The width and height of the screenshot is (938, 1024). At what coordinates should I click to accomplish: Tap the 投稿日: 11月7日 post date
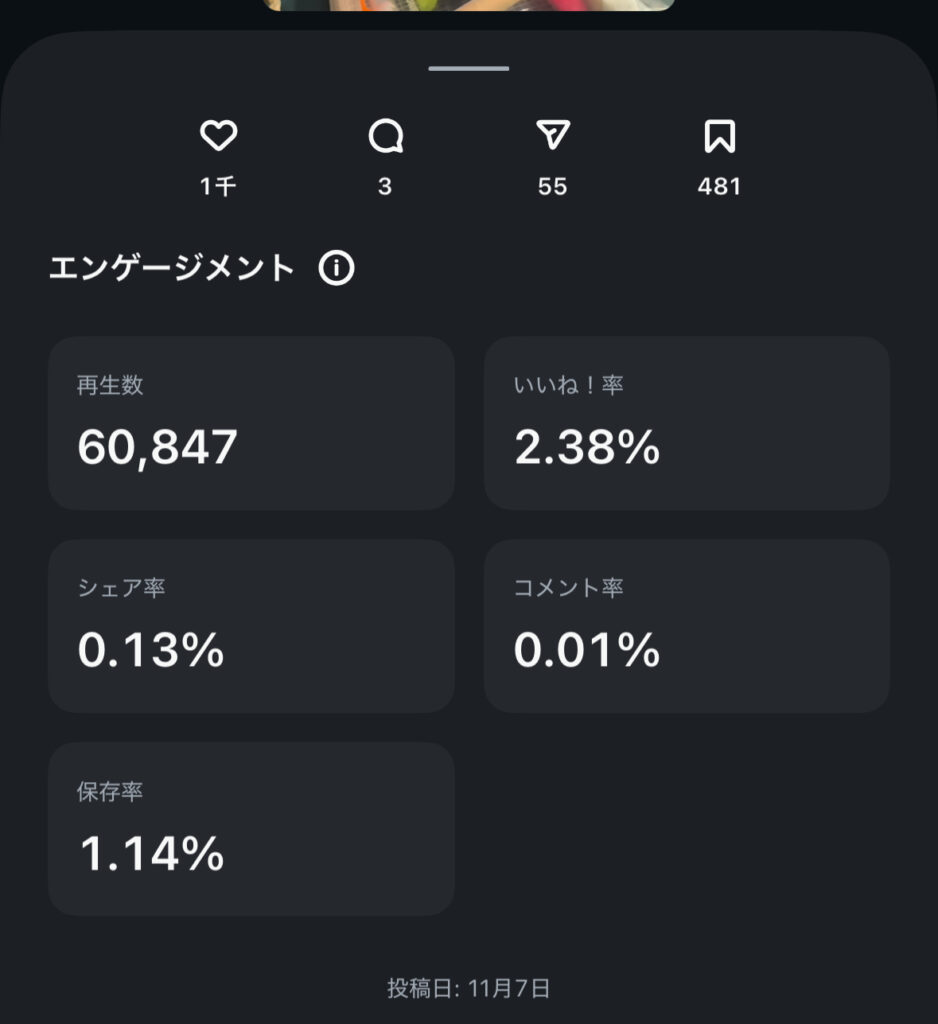click(x=469, y=989)
